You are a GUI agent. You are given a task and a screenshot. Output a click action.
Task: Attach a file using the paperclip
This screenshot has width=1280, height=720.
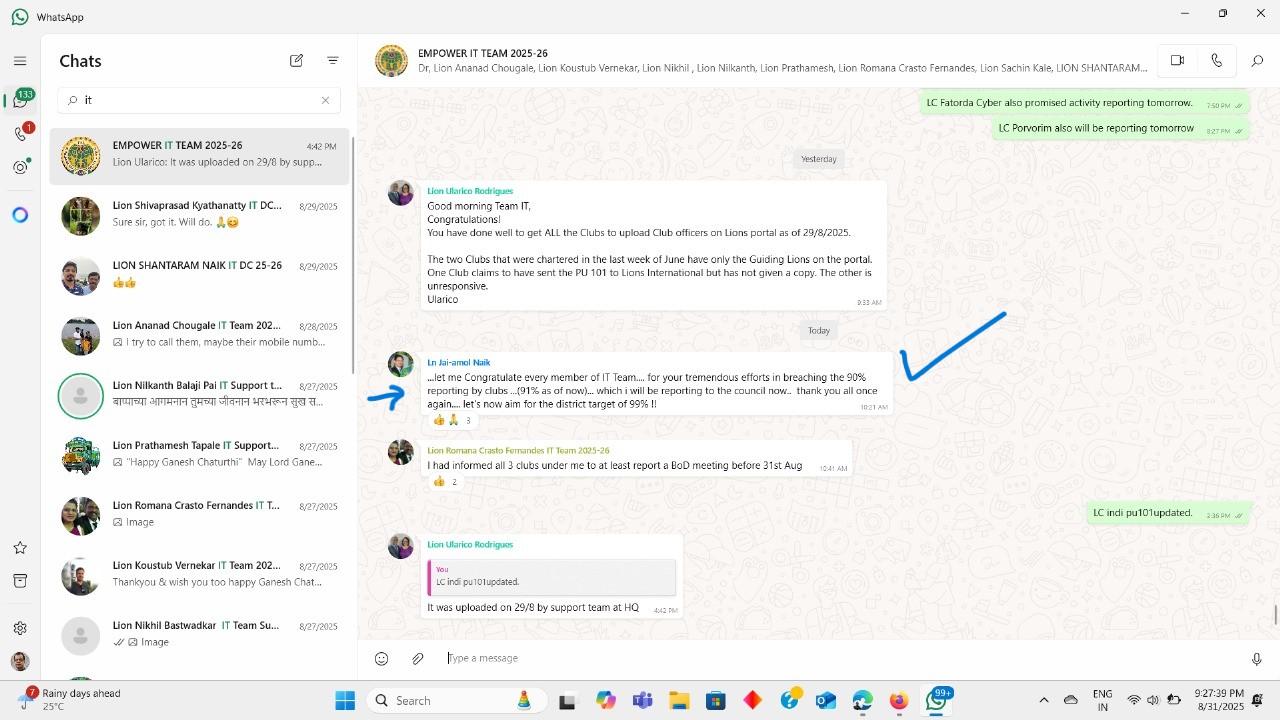tap(418, 658)
